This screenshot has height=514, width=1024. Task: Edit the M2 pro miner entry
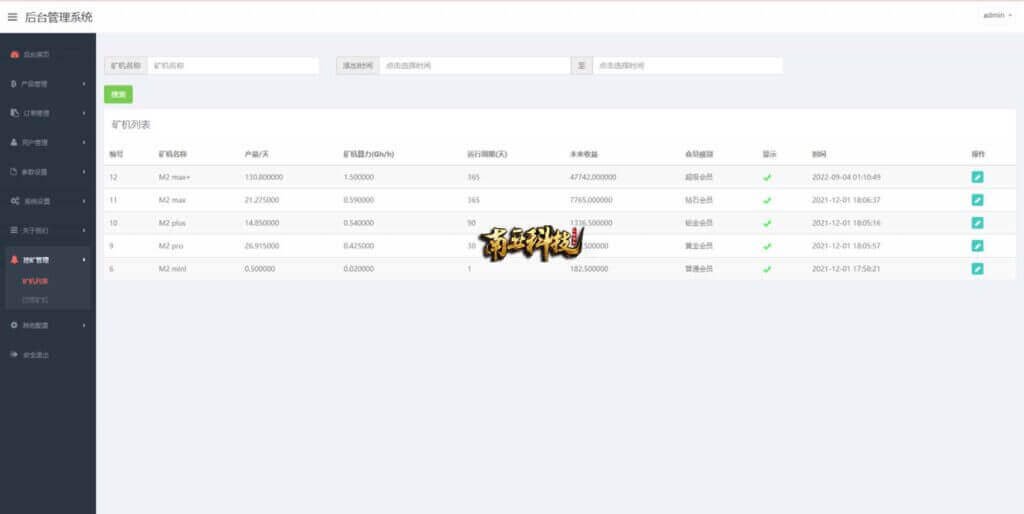(977, 246)
